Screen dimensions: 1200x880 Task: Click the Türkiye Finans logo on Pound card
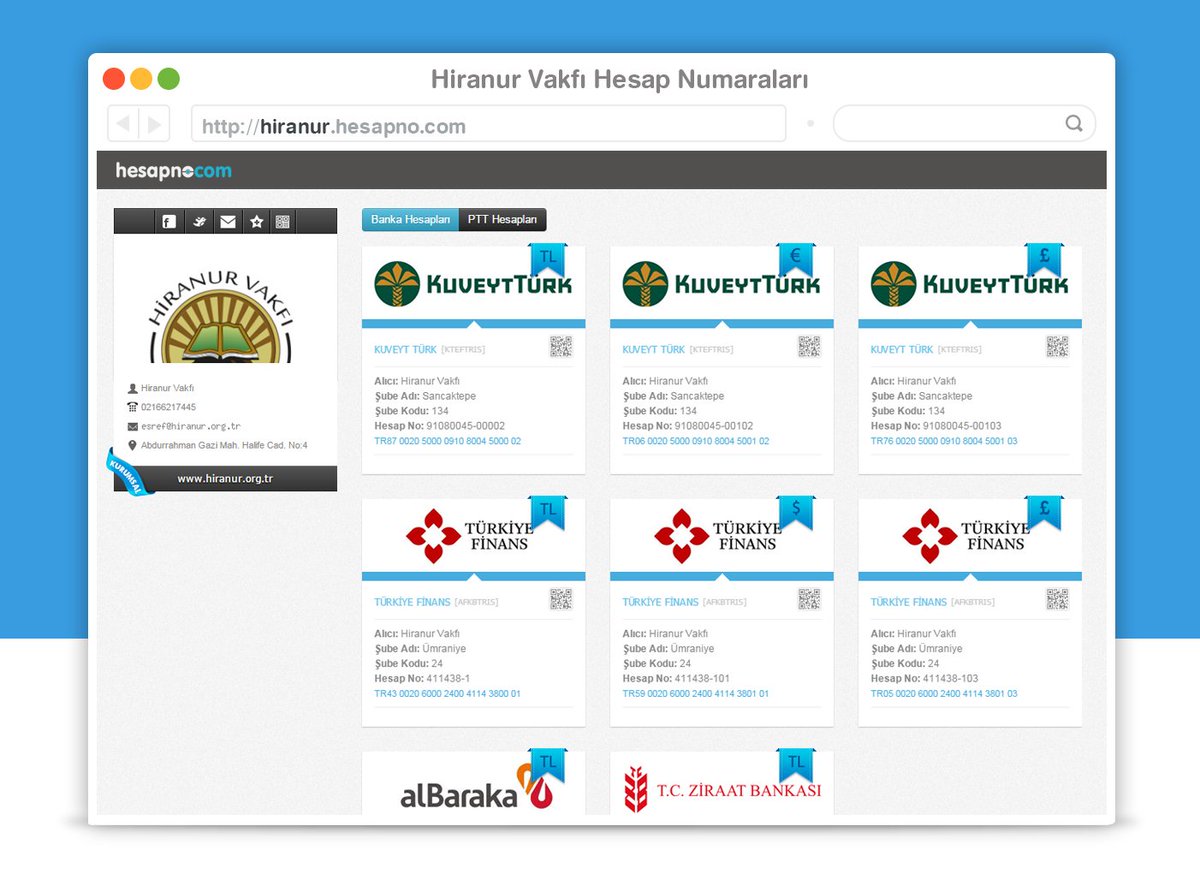point(966,535)
